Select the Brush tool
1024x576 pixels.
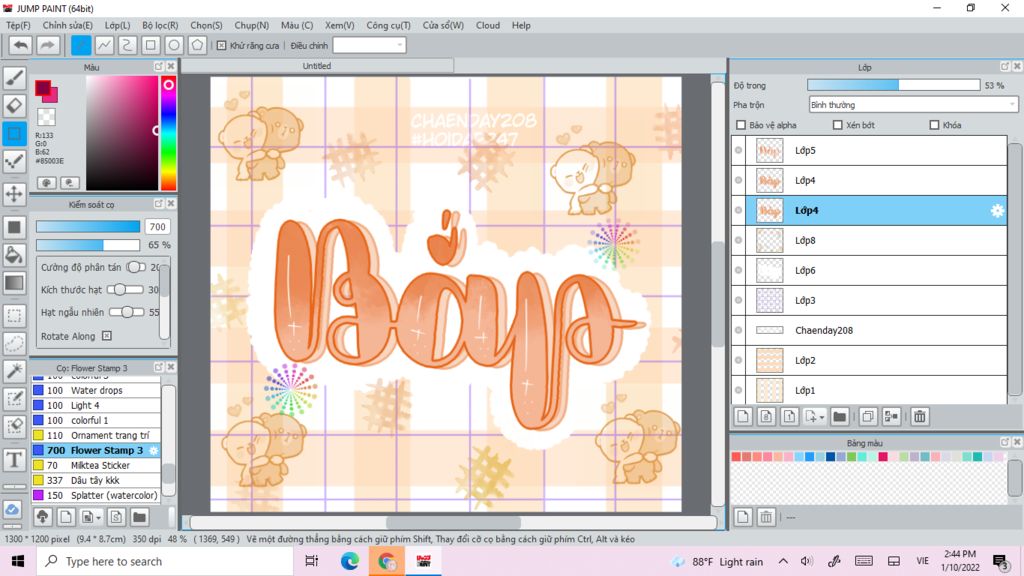coord(14,78)
